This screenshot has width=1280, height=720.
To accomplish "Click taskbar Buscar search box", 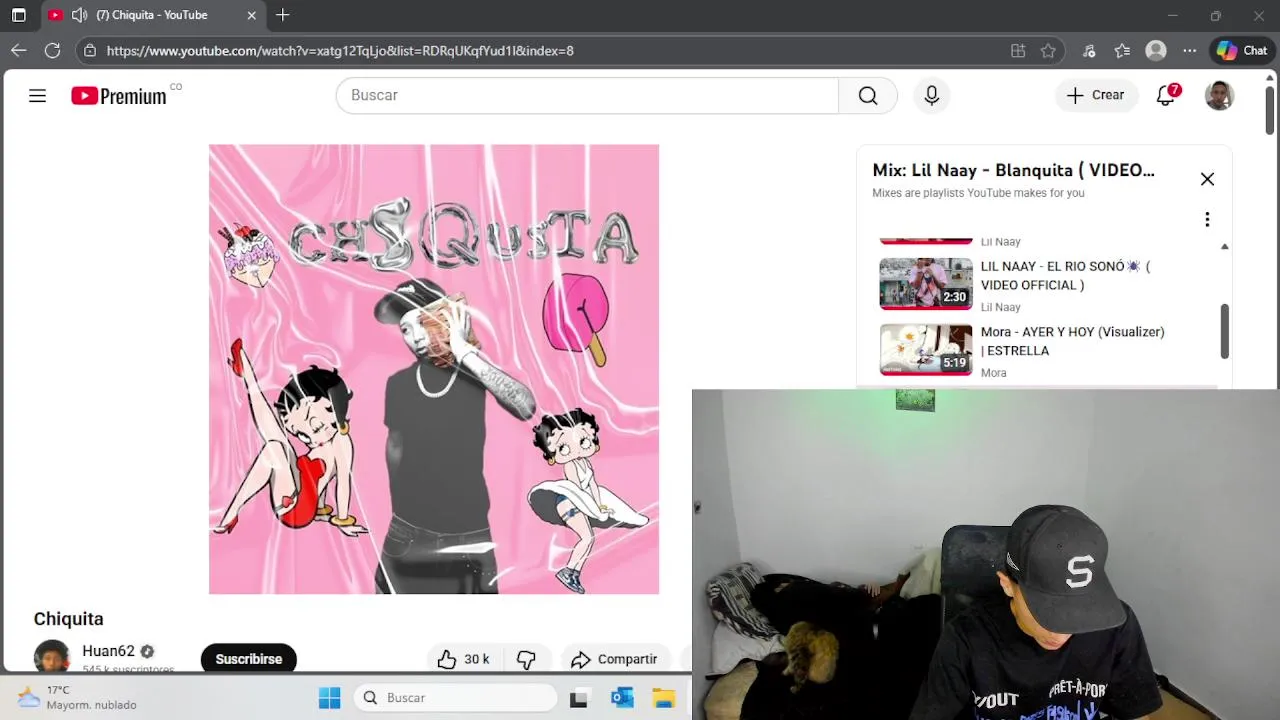I will (x=456, y=698).
